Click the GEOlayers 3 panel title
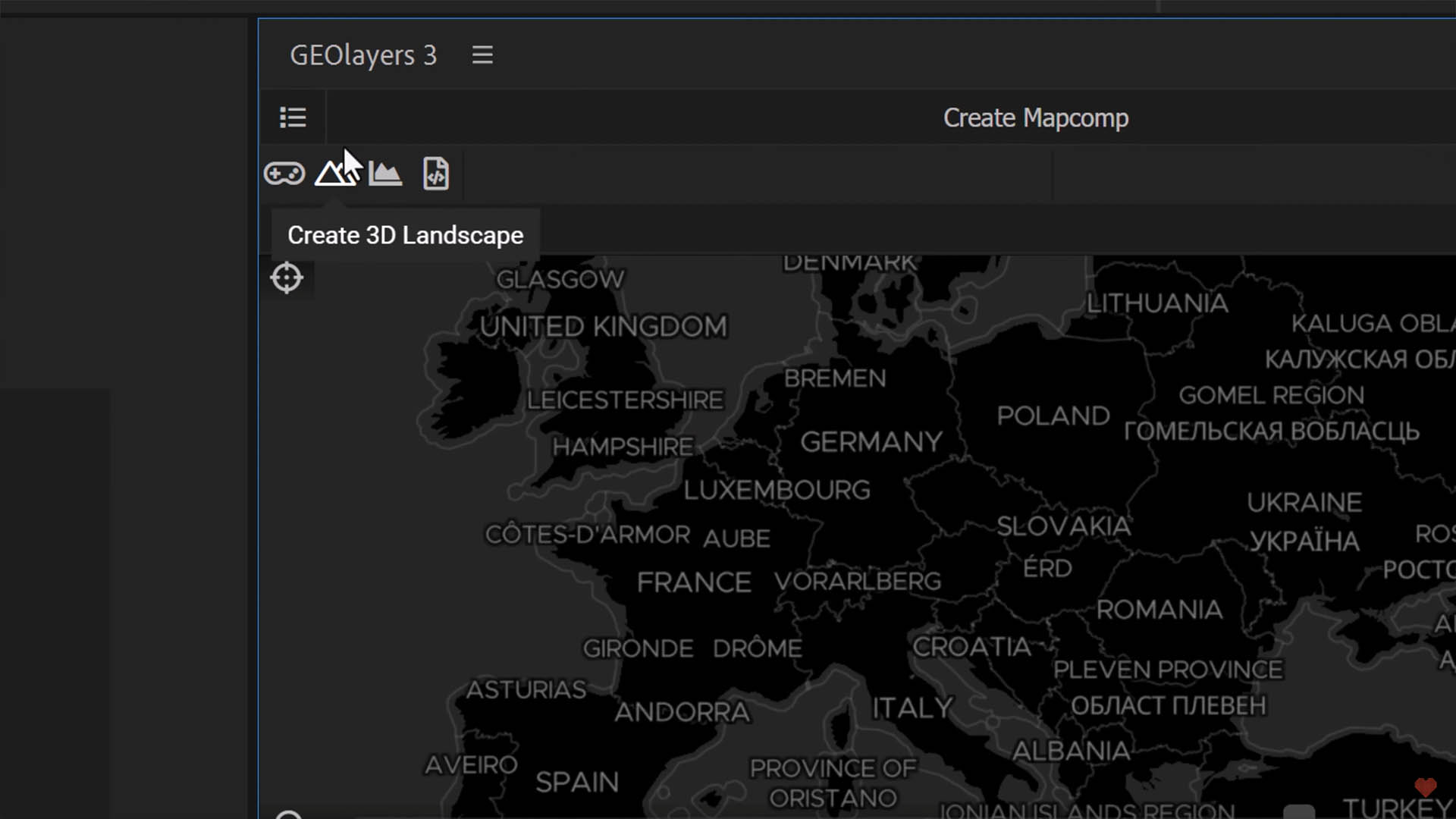 363,55
